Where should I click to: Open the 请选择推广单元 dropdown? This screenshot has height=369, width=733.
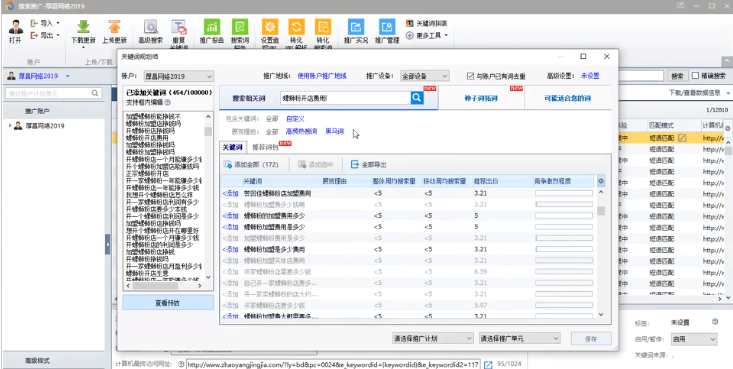point(519,338)
